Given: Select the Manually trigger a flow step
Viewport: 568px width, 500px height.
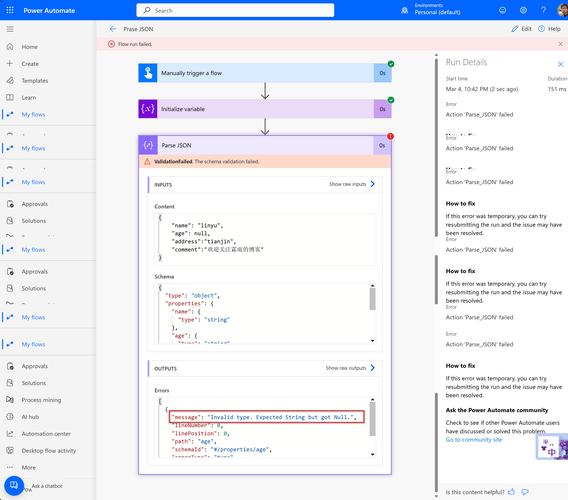Looking at the screenshot, I should coord(265,73).
